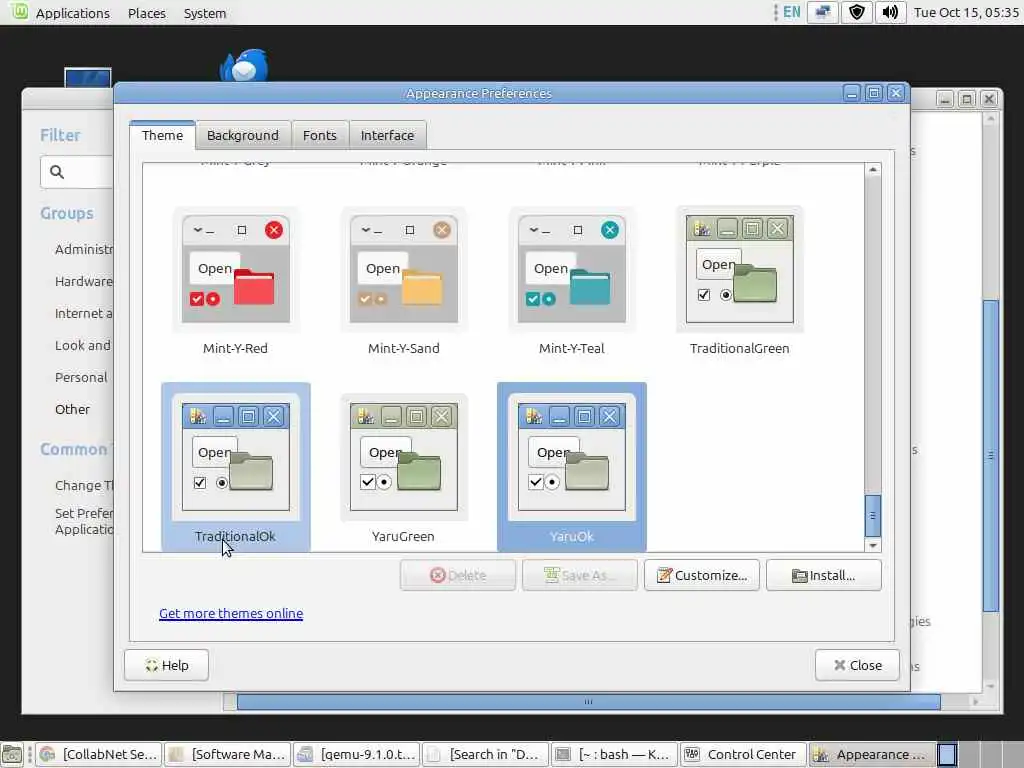Click Control Center vertical scrollbar handle
This screenshot has height=768, width=1024.
point(991,455)
